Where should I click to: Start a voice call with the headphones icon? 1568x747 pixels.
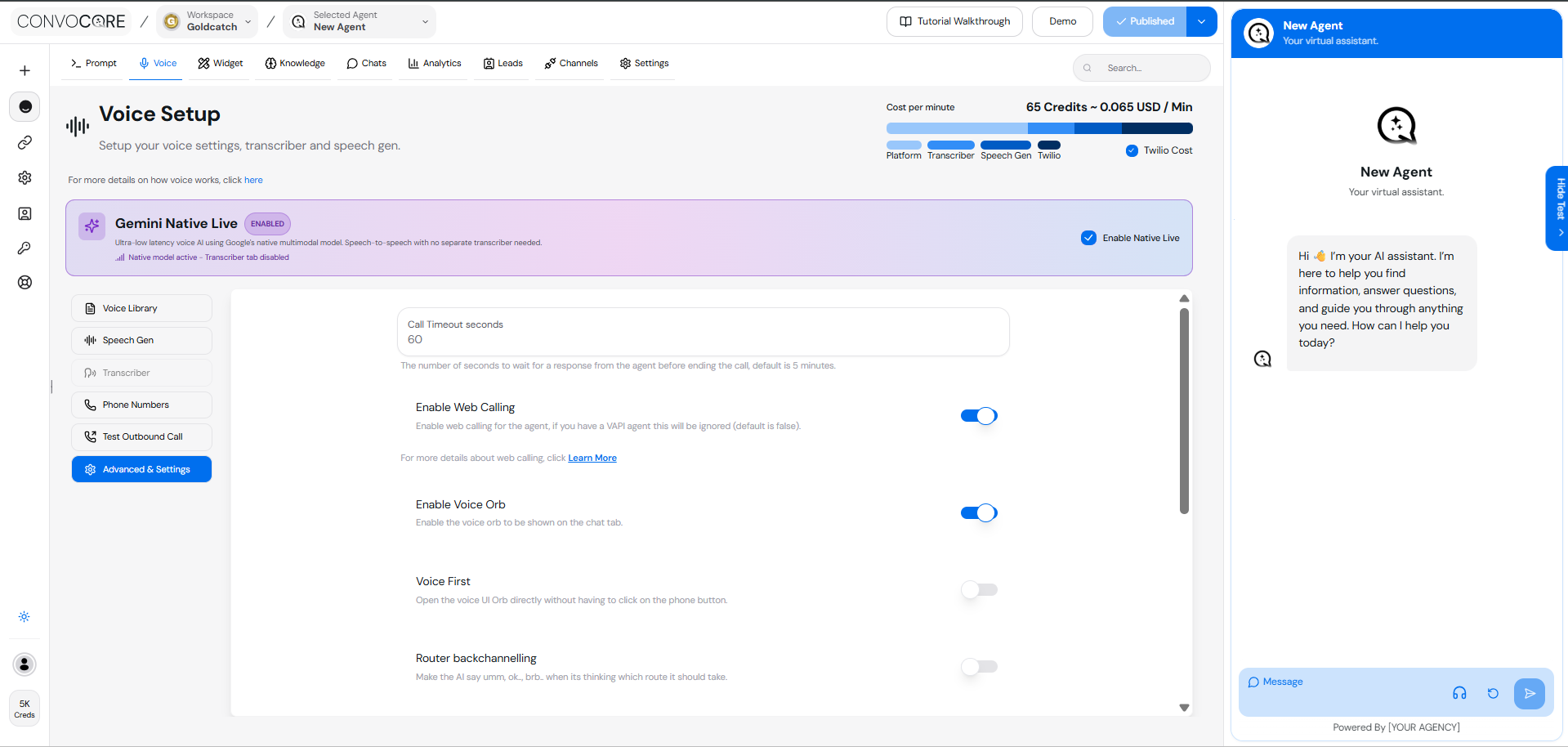(x=1460, y=693)
